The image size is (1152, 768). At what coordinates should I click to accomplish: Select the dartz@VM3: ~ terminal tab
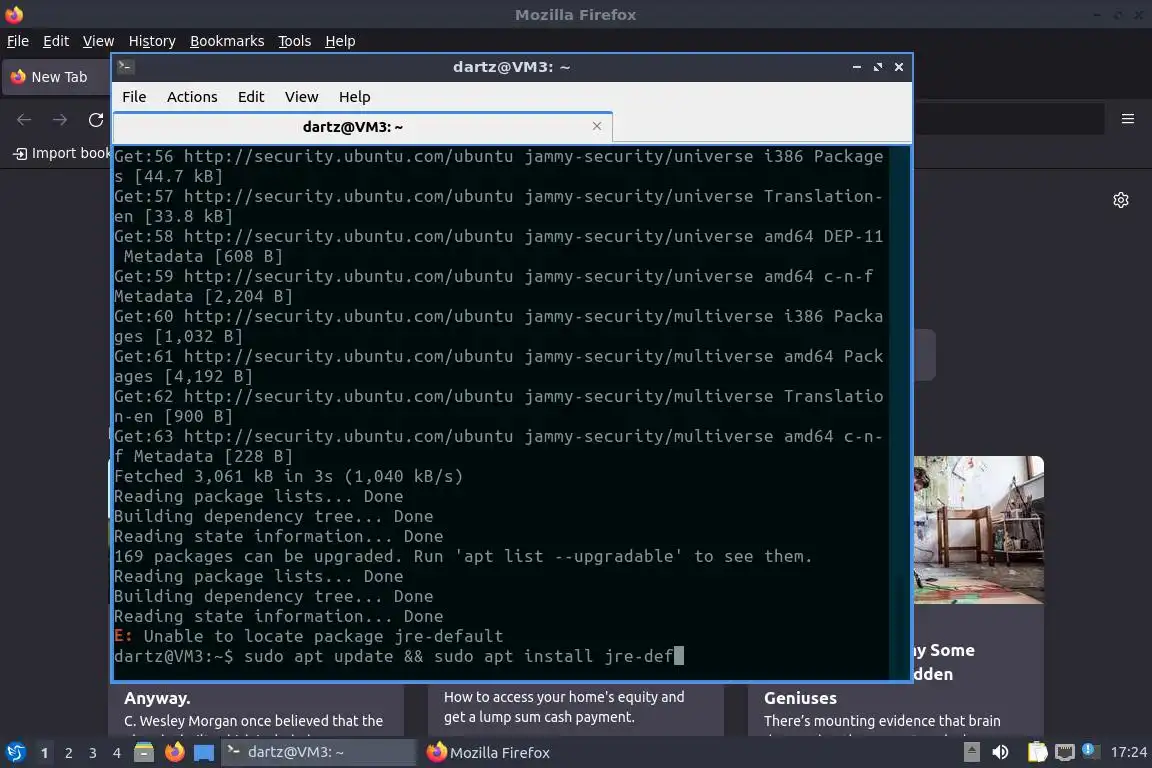click(x=363, y=127)
